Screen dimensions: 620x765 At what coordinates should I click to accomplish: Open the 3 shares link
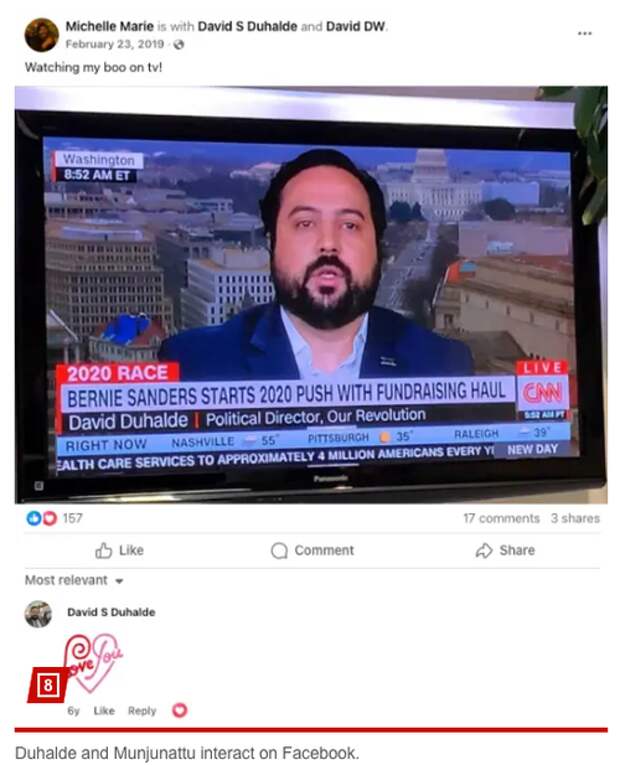[x=575, y=518]
